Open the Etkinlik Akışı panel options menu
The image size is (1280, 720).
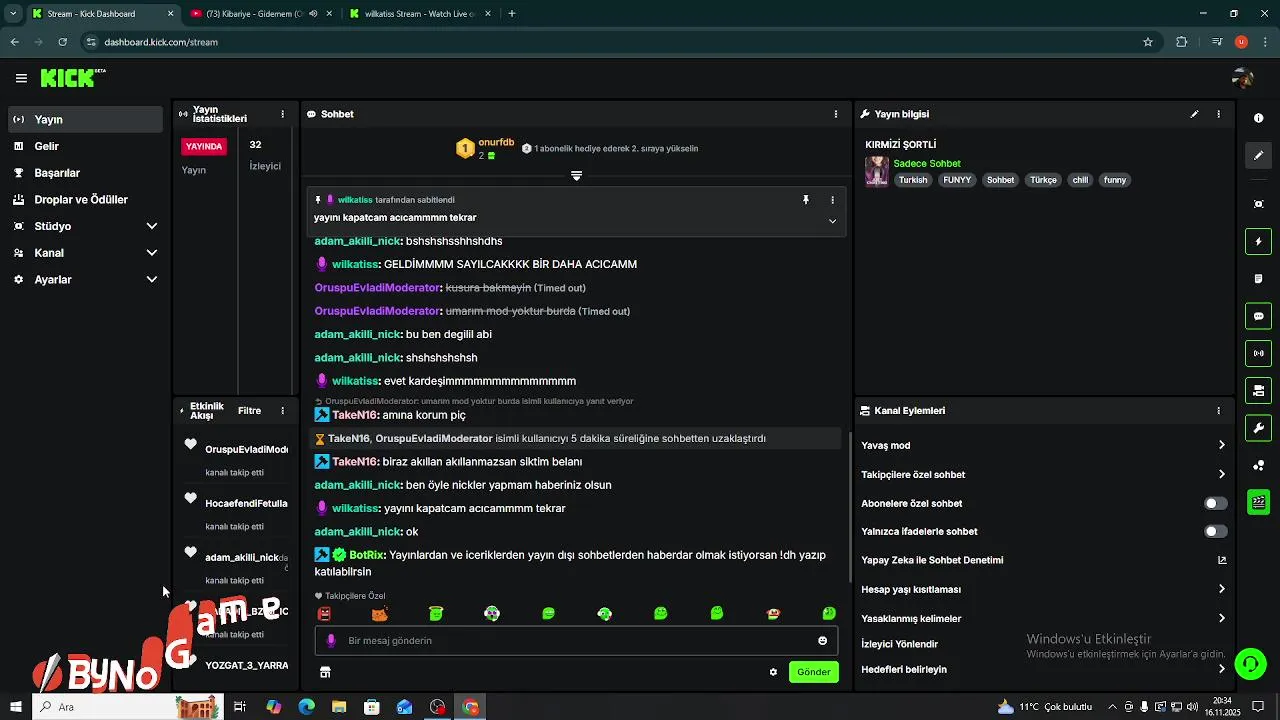pos(282,411)
